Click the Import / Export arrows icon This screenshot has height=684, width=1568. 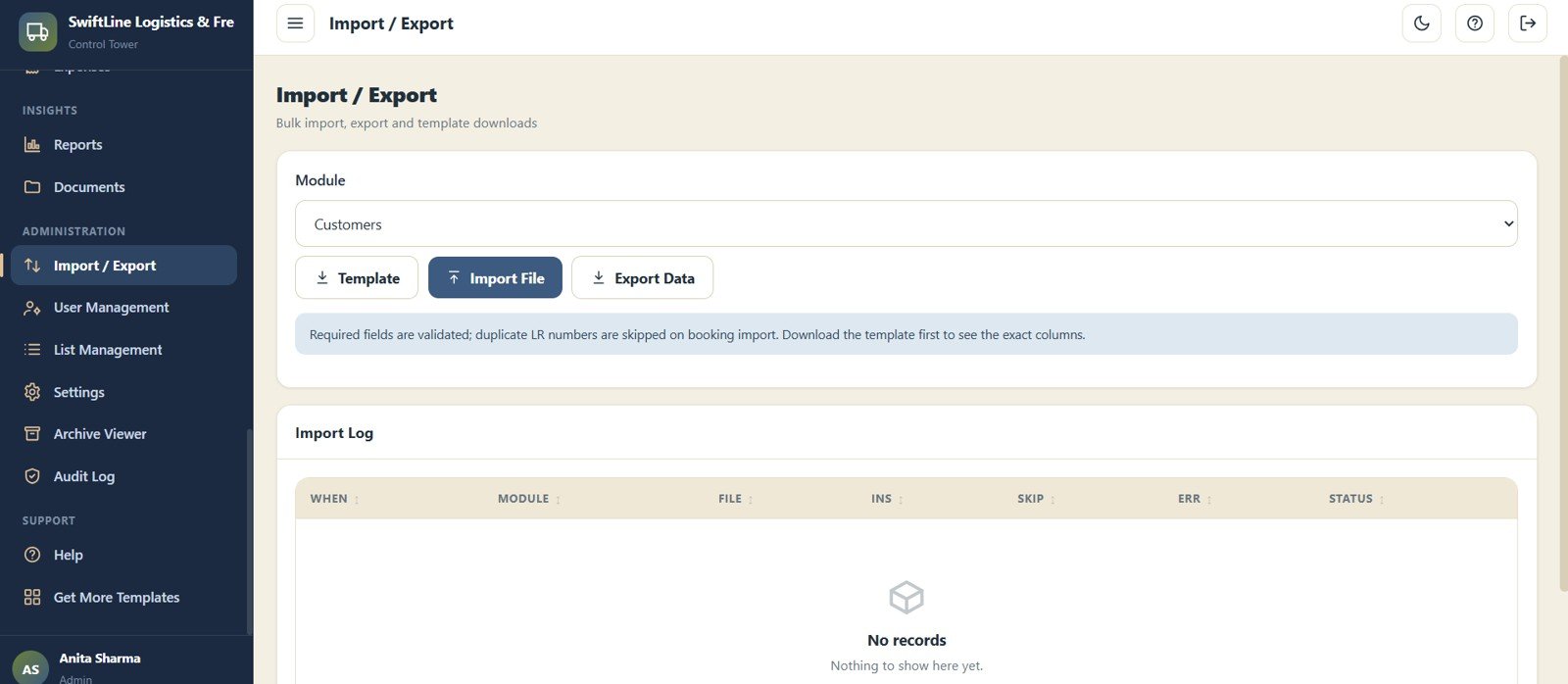point(32,266)
